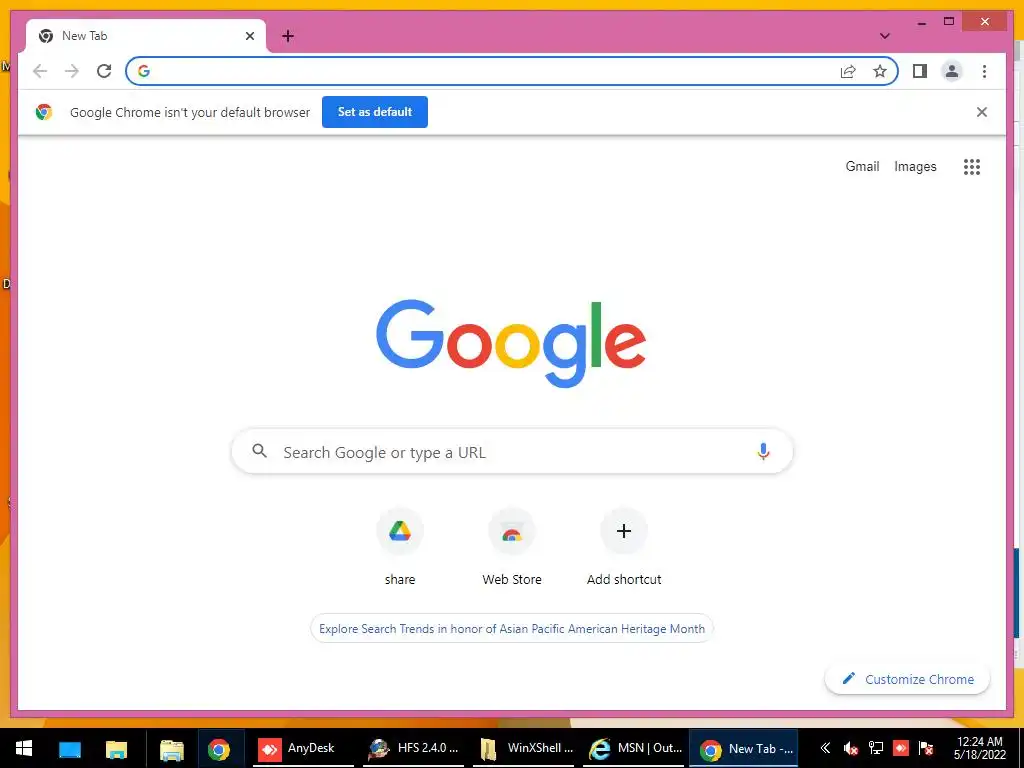Screen dimensions: 1024x768
Task: Open the pinned Chrome taskbar icon
Action: [x=219, y=748]
